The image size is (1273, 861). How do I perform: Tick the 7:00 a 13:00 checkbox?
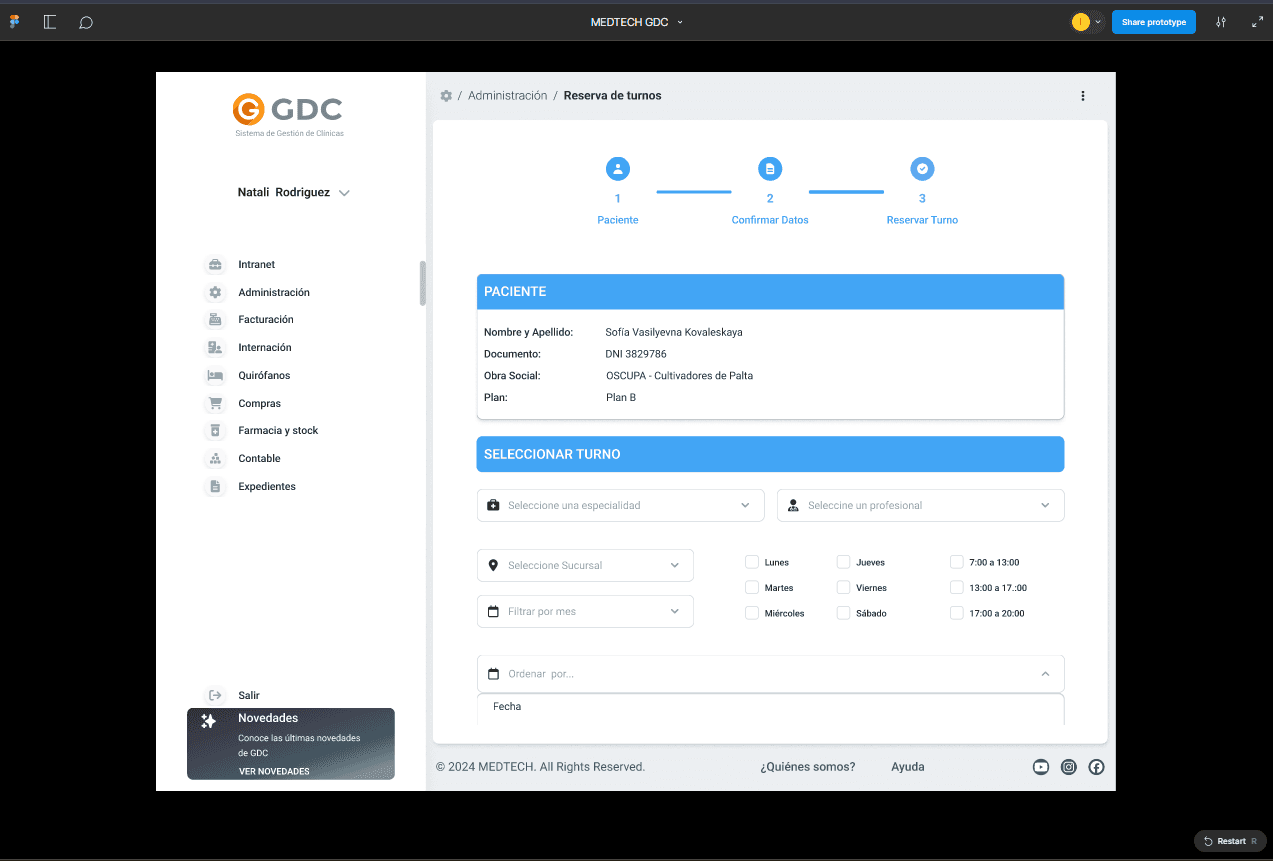coord(957,562)
